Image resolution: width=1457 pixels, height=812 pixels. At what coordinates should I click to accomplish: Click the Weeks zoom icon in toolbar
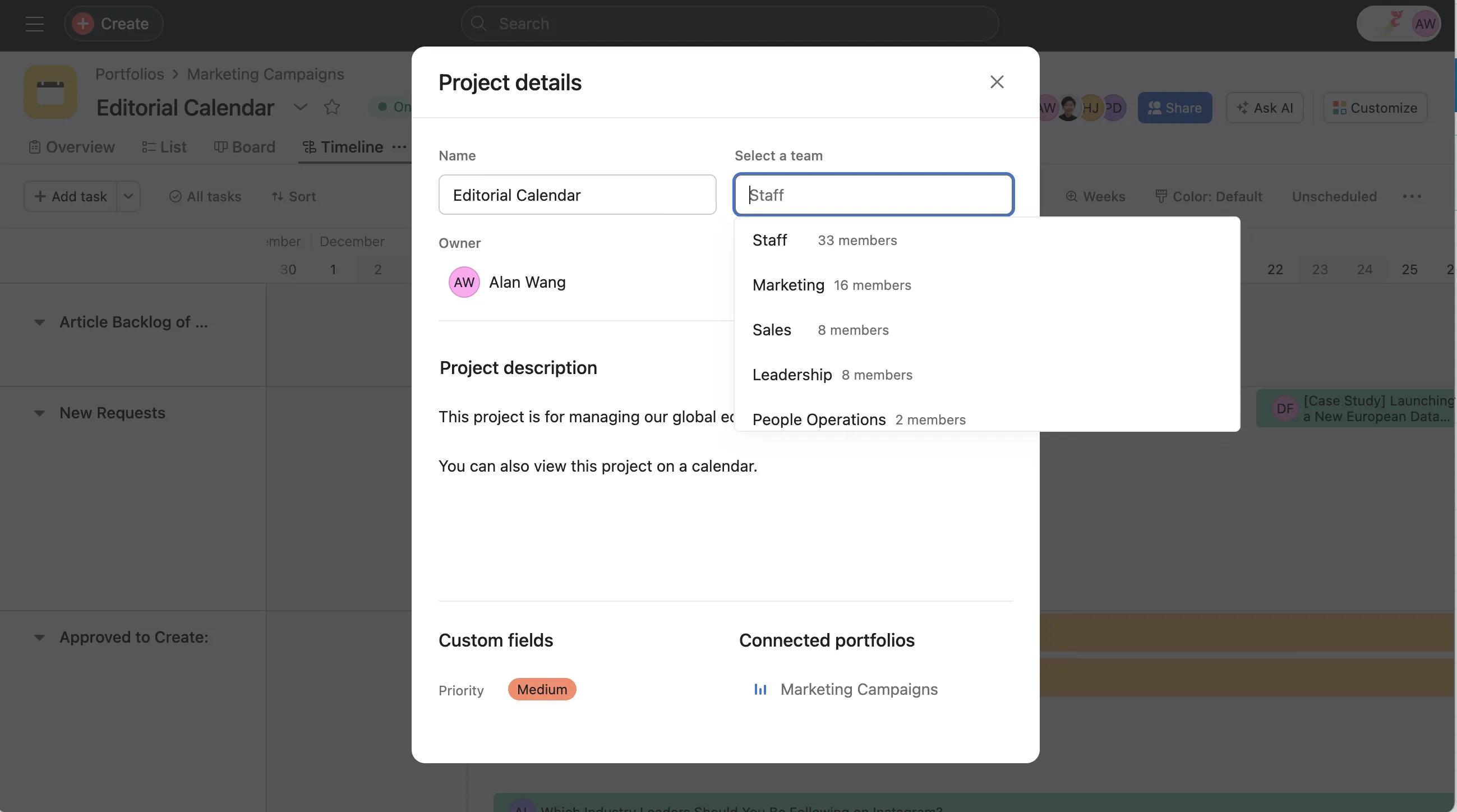pos(1072,196)
